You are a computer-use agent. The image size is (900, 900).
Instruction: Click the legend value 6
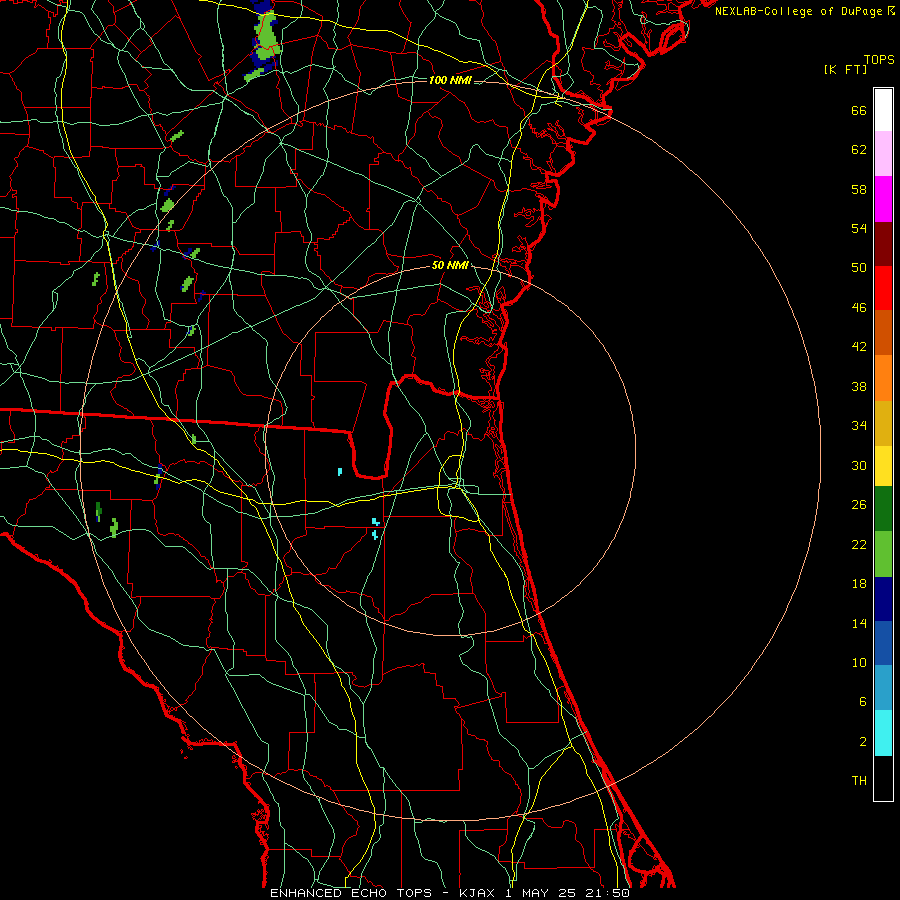click(x=862, y=702)
